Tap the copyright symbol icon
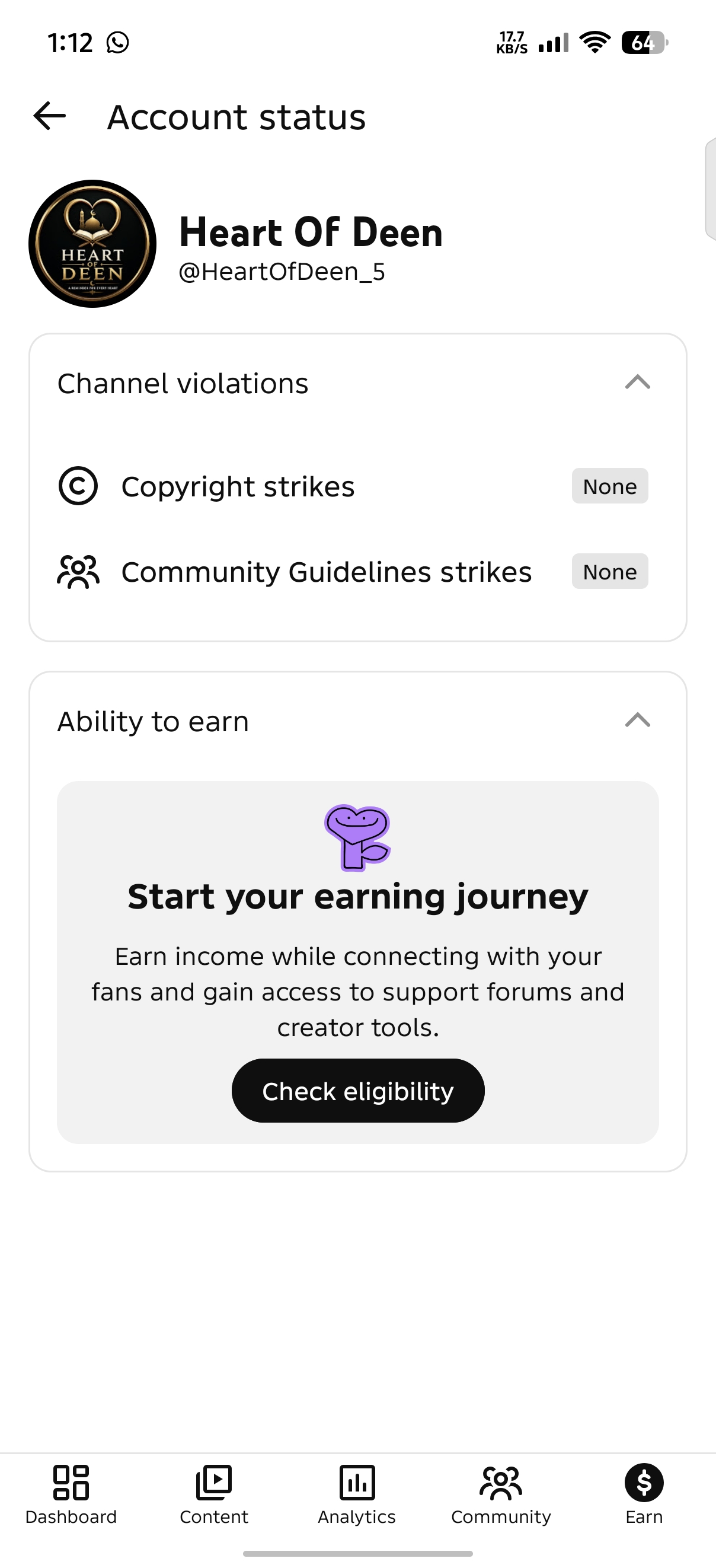 pyautogui.click(x=78, y=486)
